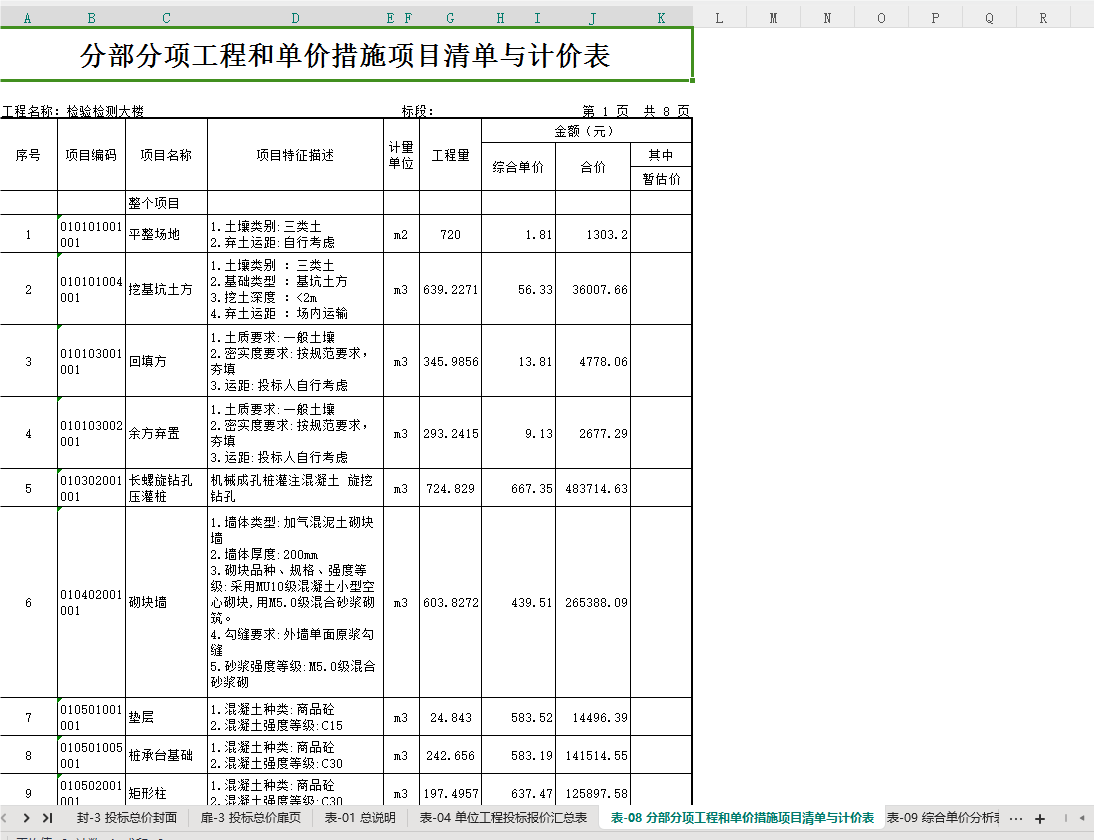
Task: Select the 综合单价 header cell
Action: point(518,167)
